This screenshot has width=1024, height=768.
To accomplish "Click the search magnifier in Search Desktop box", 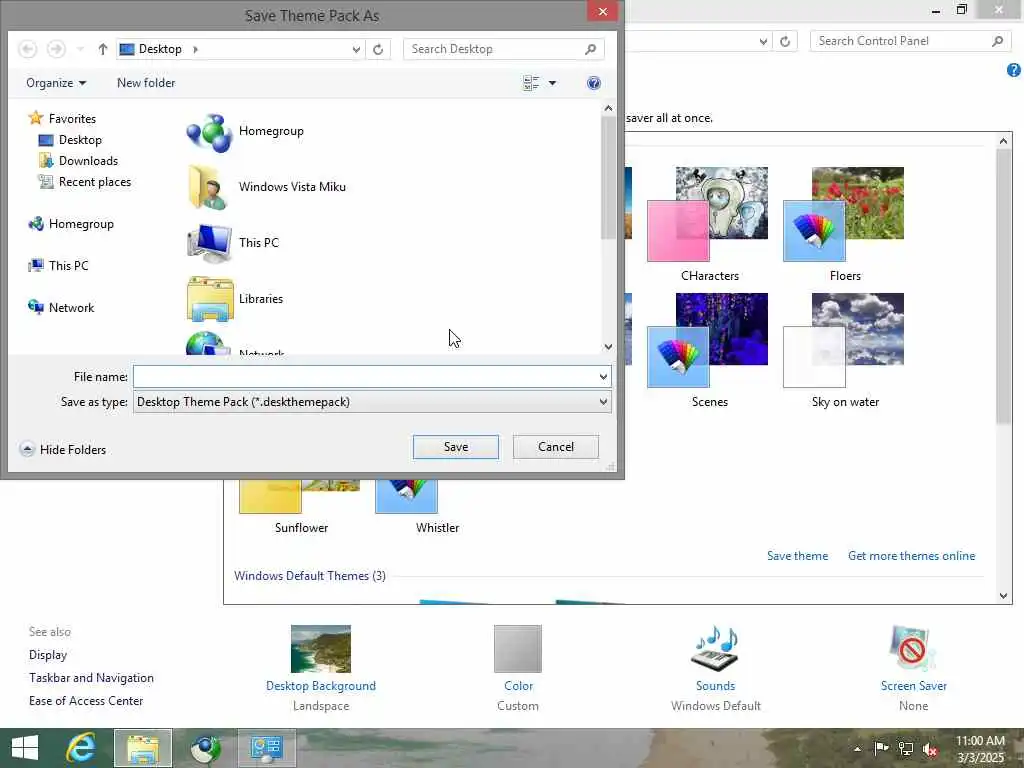I will tap(590, 49).
